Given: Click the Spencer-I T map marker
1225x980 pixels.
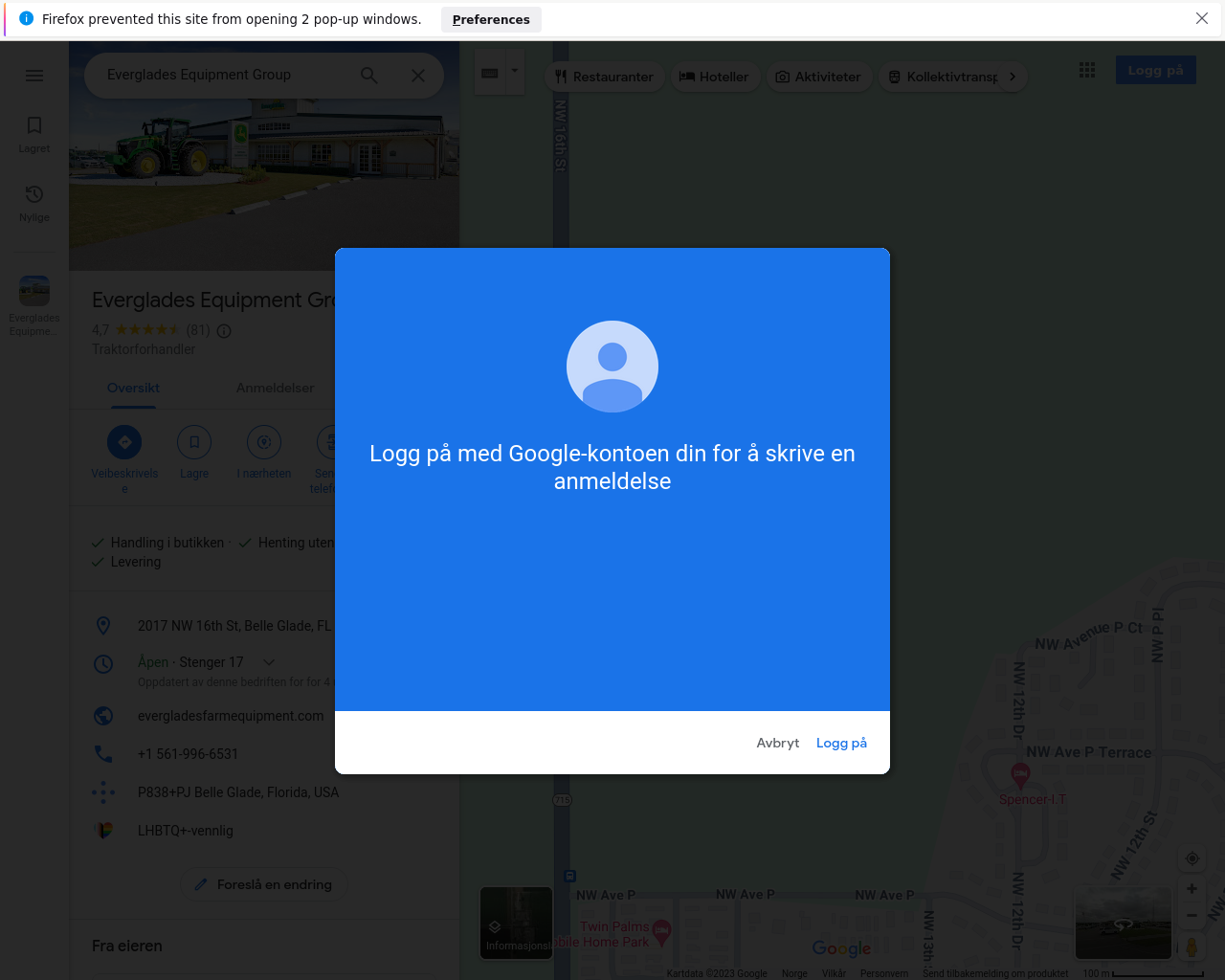Looking at the screenshot, I should pos(1020,774).
